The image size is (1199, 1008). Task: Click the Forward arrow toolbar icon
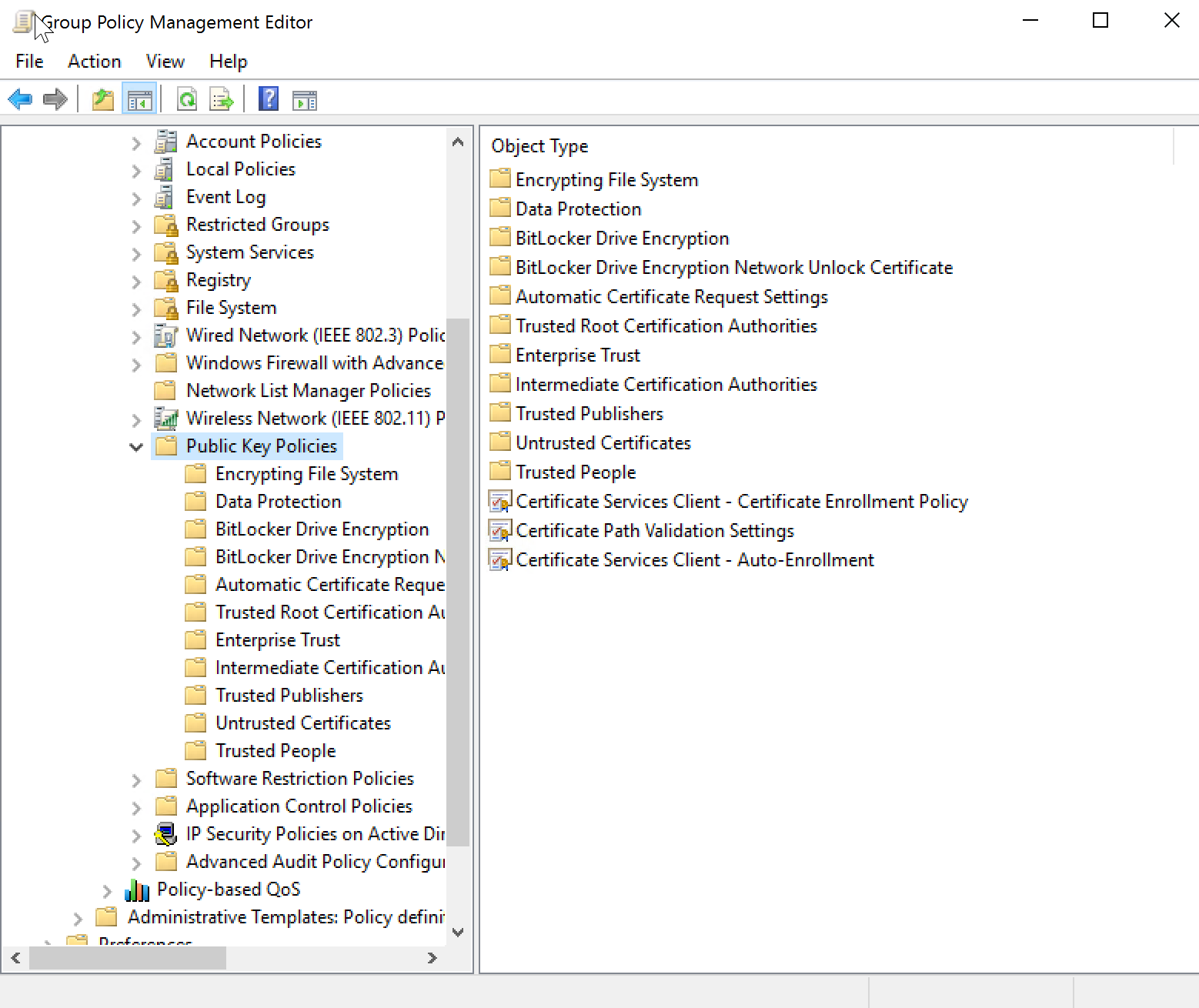click(55, 99)
